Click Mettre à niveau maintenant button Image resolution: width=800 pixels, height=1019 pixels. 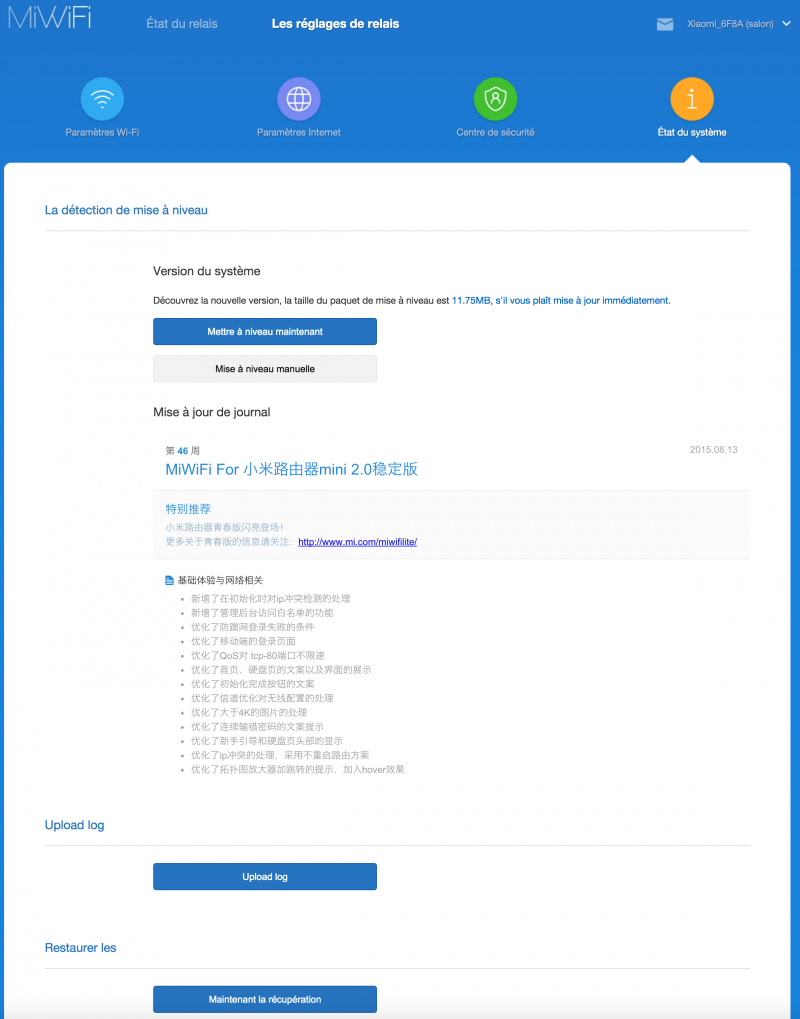pyautogui.click(x=265, y=331)
